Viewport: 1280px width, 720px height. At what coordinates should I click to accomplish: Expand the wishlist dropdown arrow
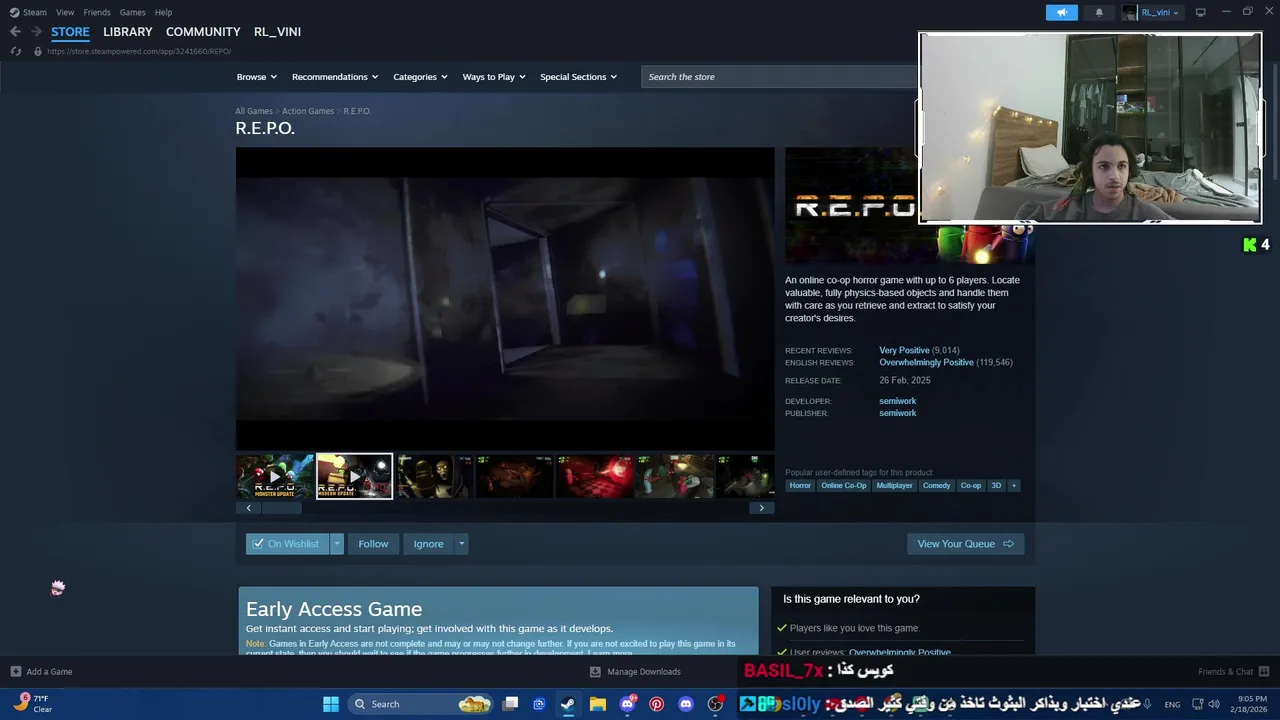tap(337, 544)
